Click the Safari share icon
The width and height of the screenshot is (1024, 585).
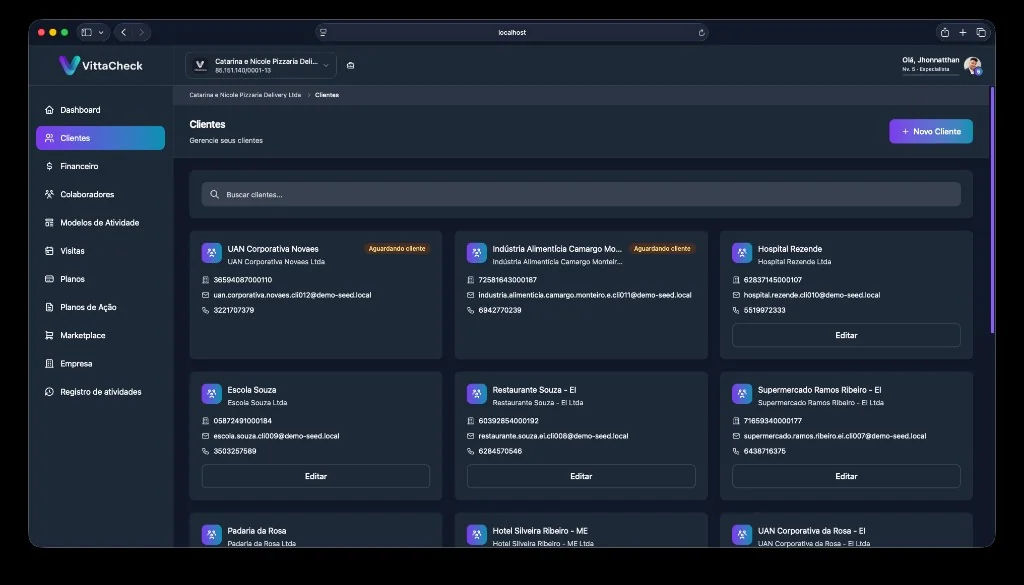[x=944, y=32]
